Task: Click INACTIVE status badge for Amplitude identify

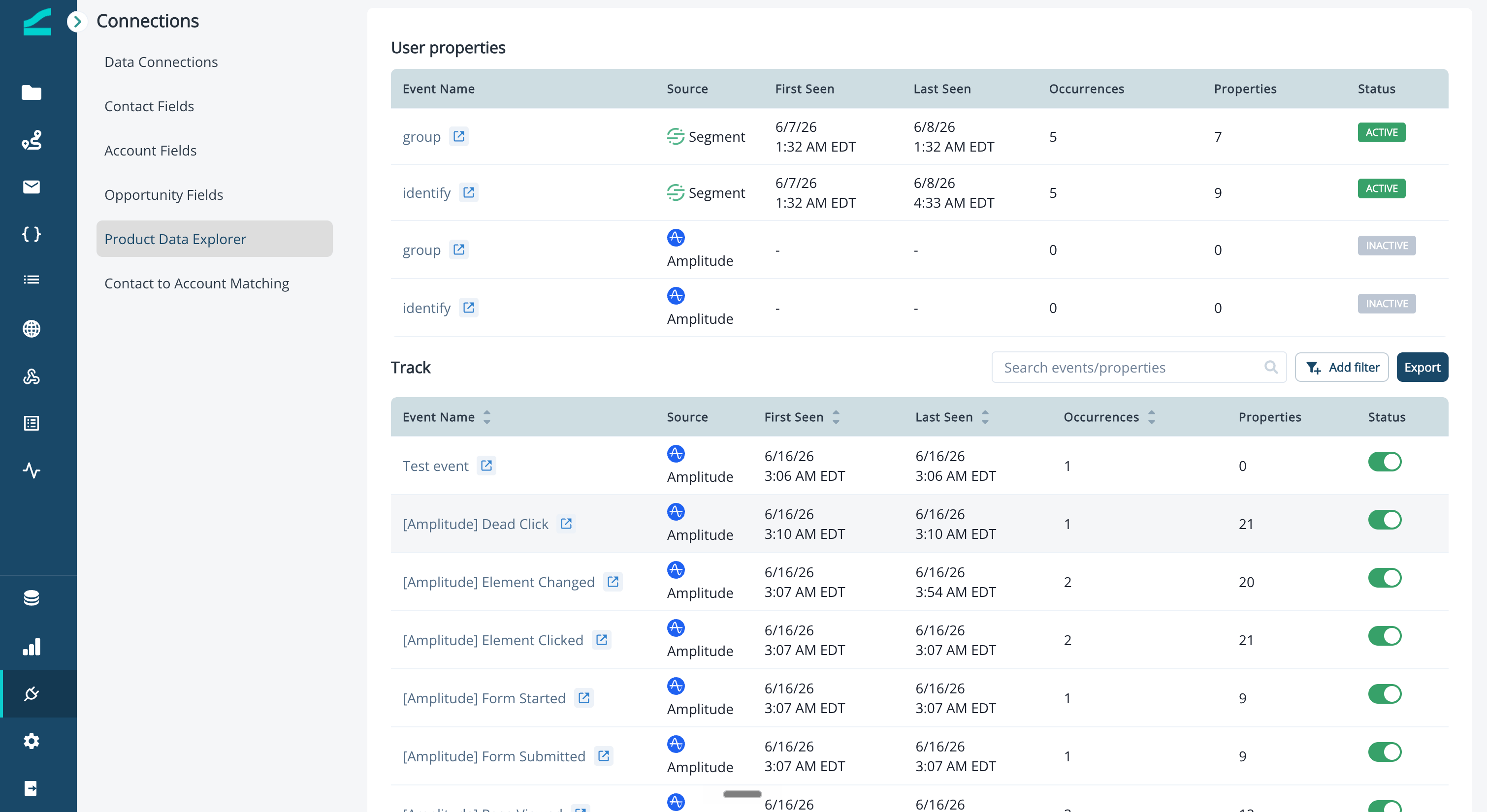Action: [x=1387, y=304]
